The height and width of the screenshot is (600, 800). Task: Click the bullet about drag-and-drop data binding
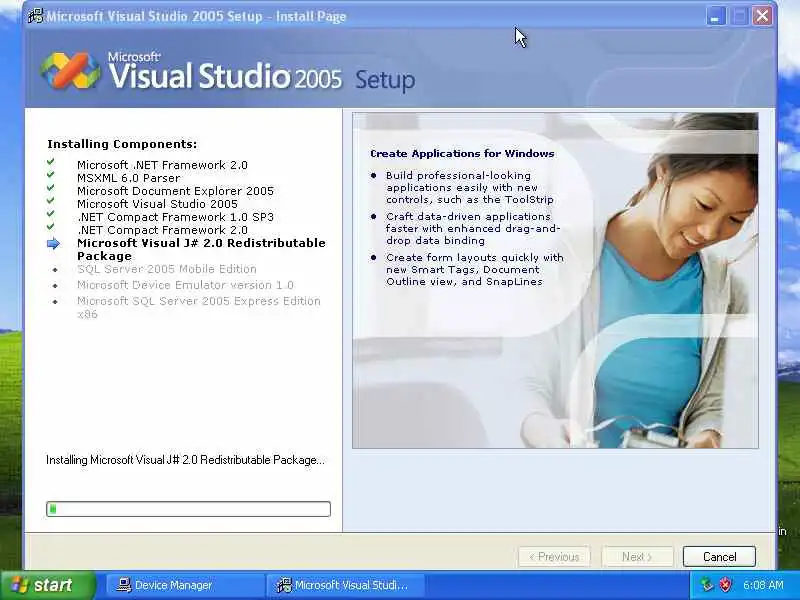[x=473, y=229]
